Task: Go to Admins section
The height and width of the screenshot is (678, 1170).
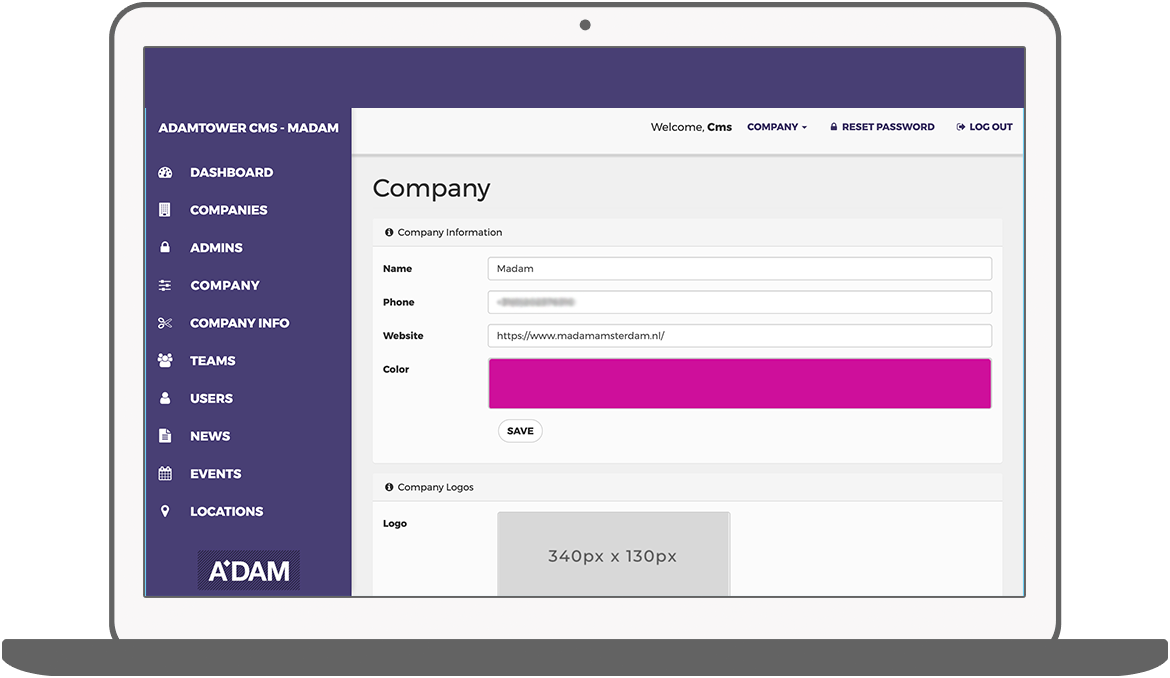Action: 216,248
